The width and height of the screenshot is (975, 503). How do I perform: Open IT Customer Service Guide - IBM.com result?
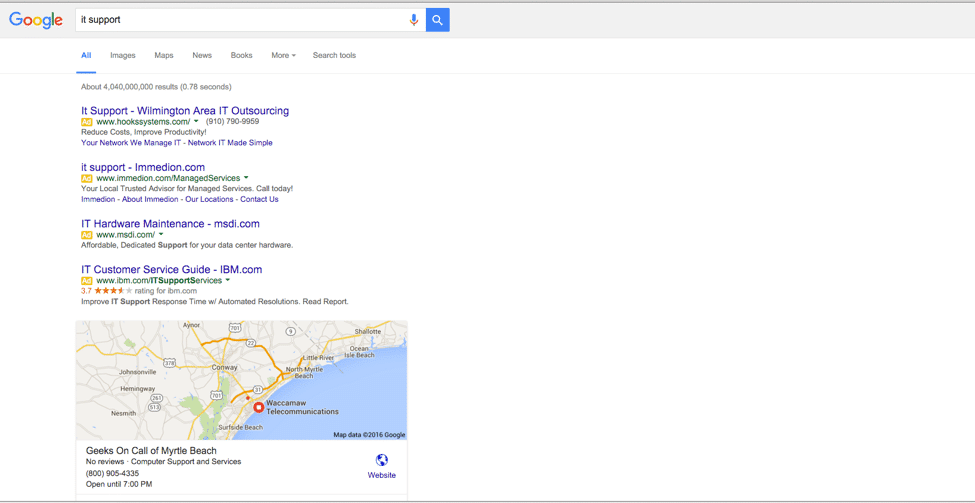[x=172, y=270]
